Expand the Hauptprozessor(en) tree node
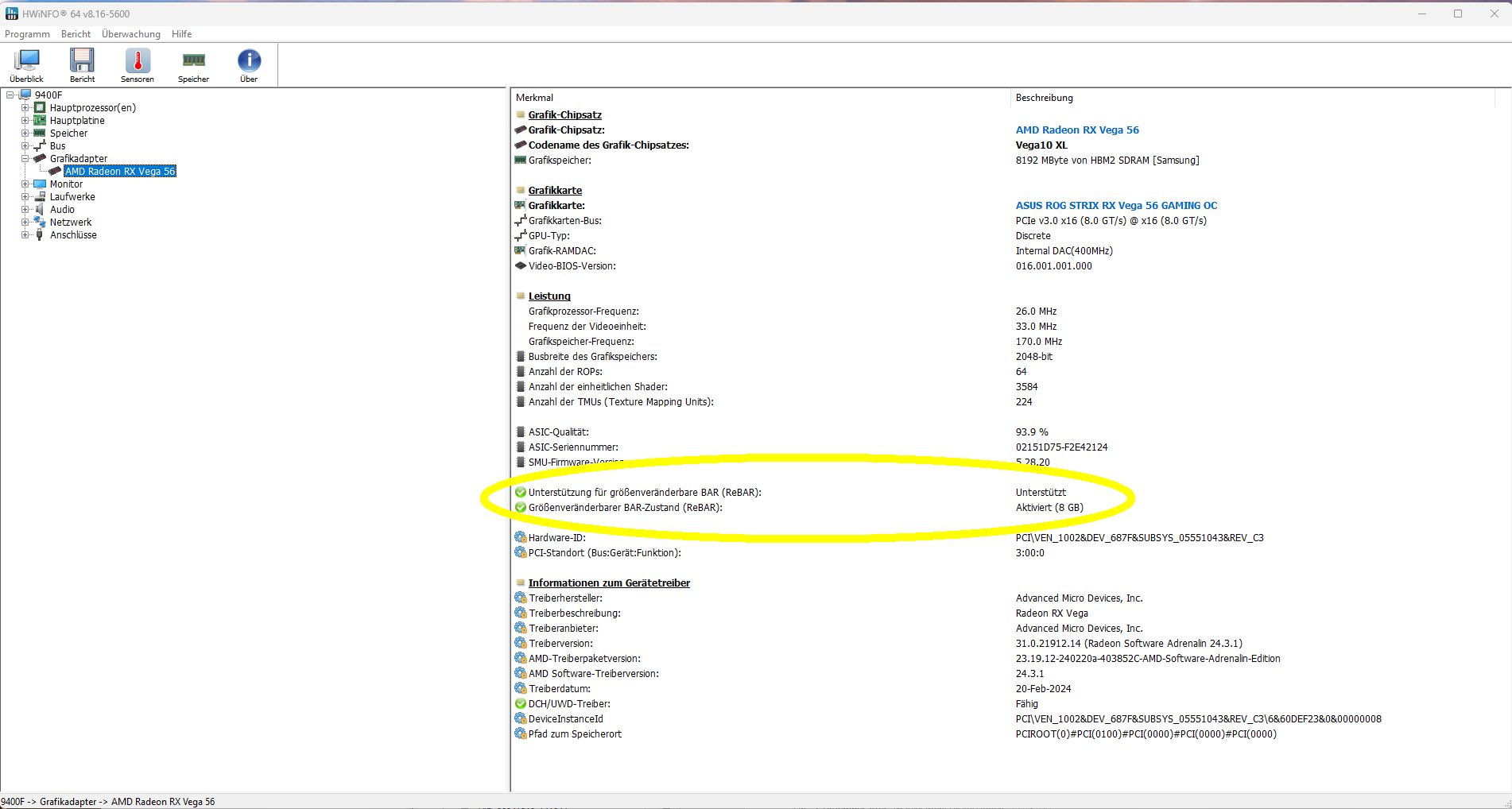Image resolution: width=1512 pixels, height=809 pixels. tap(25, 108)
